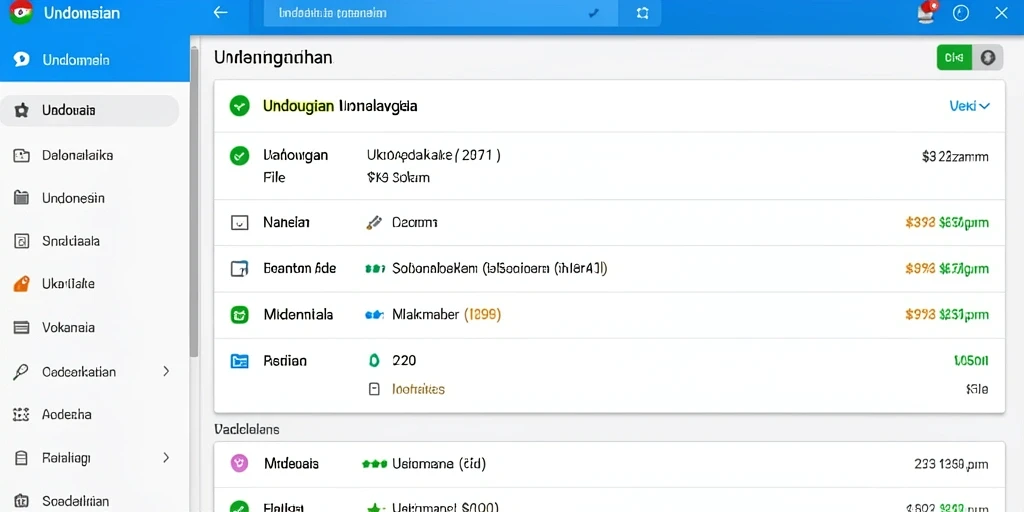Click the sidebar vertical scrollbar
The height and width of the screenshot is (512, 1024).
(x=193, y=202)
